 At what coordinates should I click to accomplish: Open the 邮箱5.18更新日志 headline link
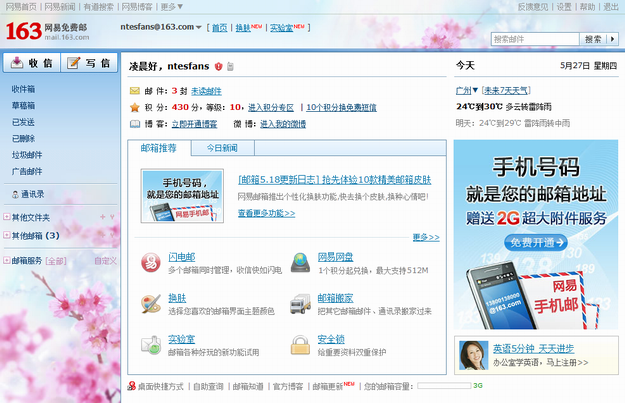tap(334, 180)
